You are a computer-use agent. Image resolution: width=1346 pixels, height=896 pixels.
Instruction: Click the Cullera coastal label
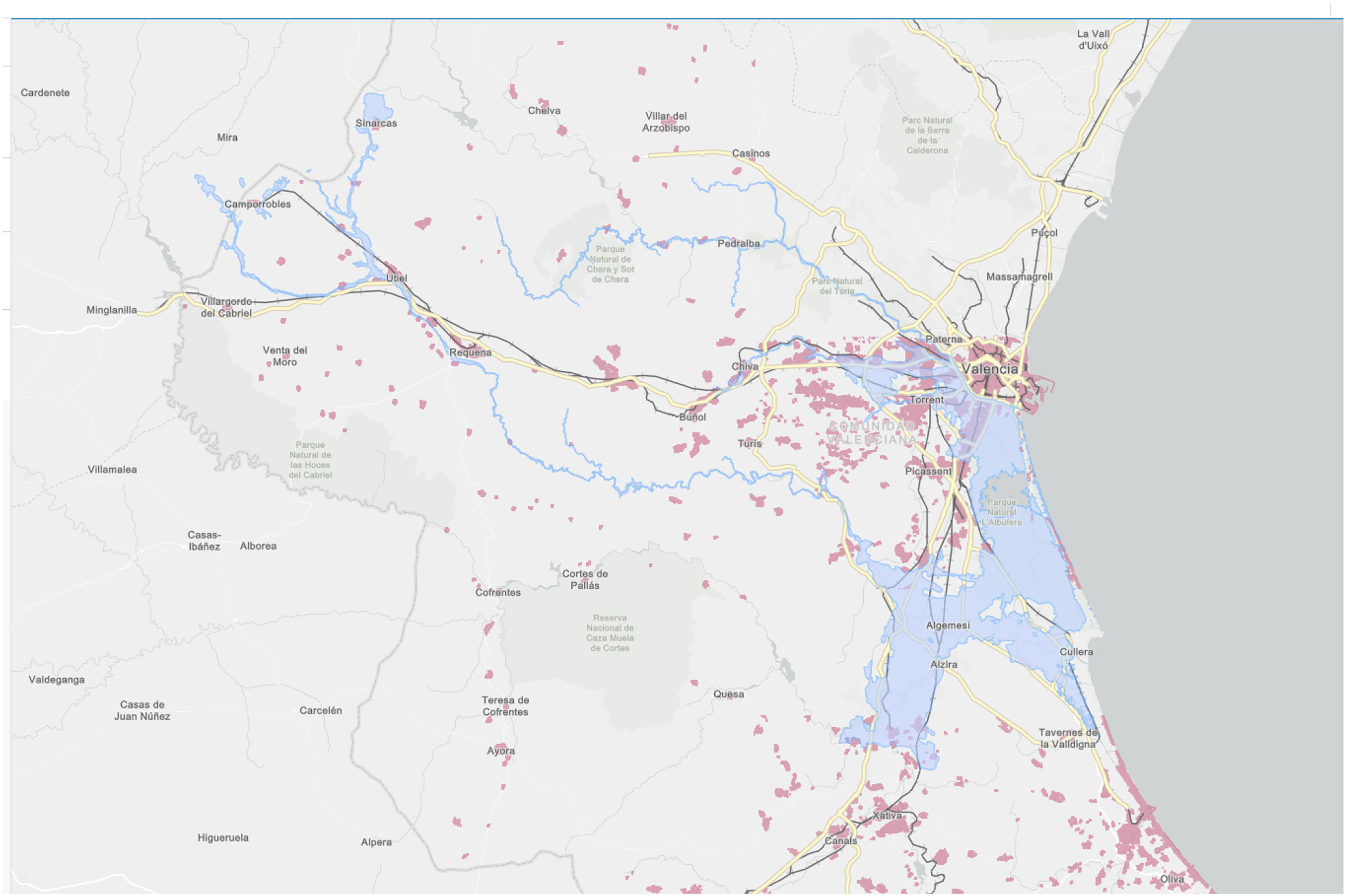pyautogui.click(x=1076, y=652)
